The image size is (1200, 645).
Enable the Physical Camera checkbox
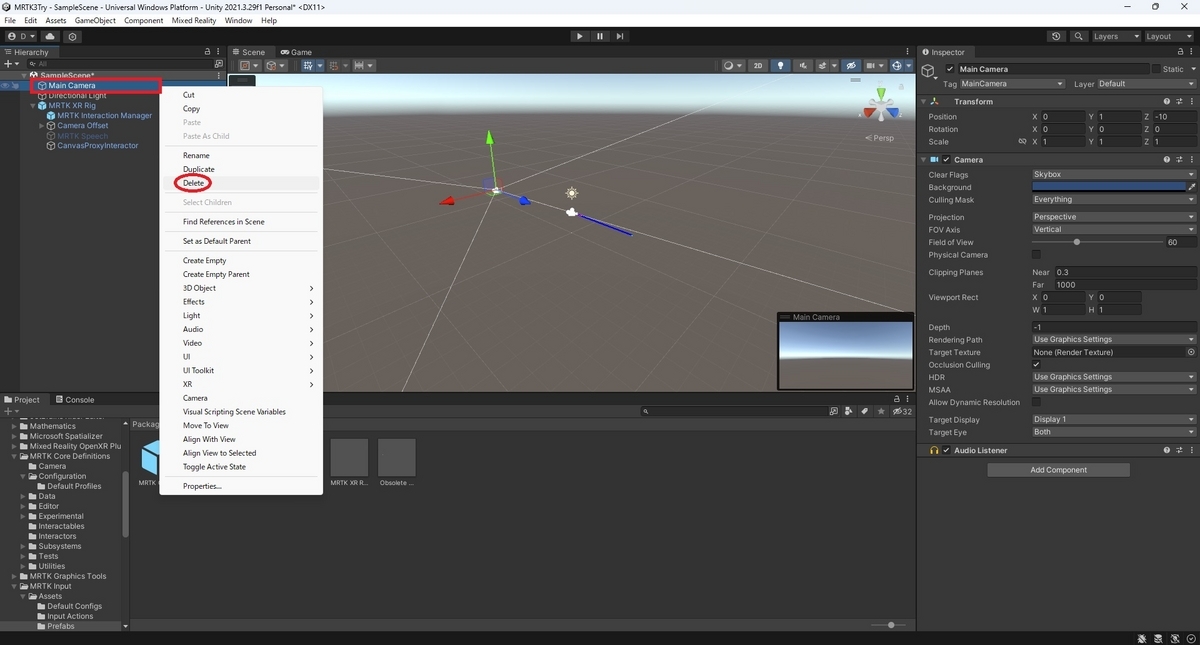pos(1036,254)
